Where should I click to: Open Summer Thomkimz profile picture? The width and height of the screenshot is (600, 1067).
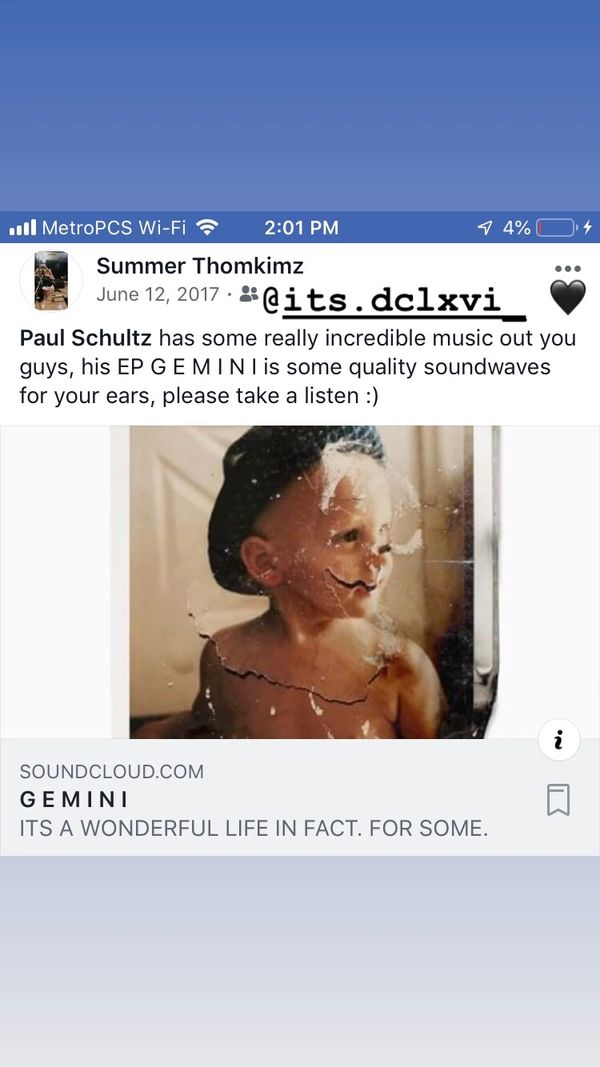51,280
